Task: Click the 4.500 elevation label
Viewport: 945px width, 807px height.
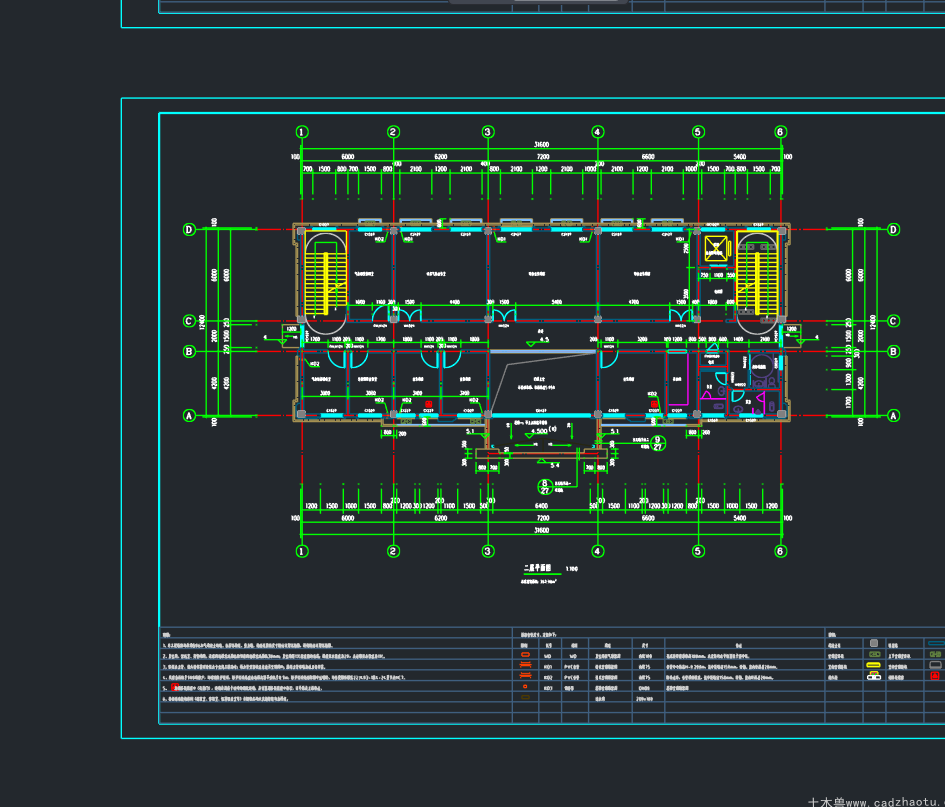Action: coord(539,431)
